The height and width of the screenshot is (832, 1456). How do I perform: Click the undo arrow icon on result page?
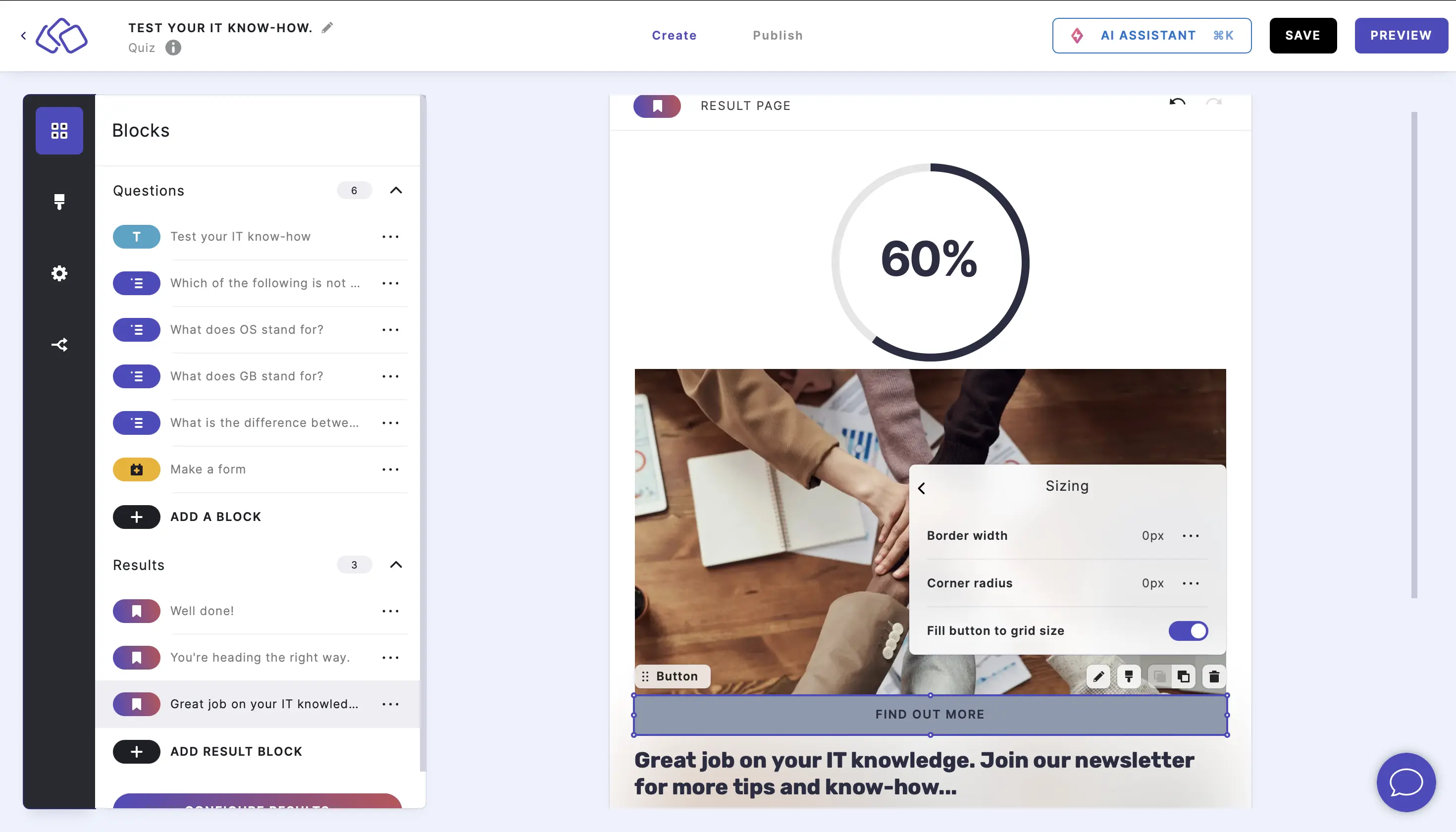pyautogui.click(x=1177, y=105)
